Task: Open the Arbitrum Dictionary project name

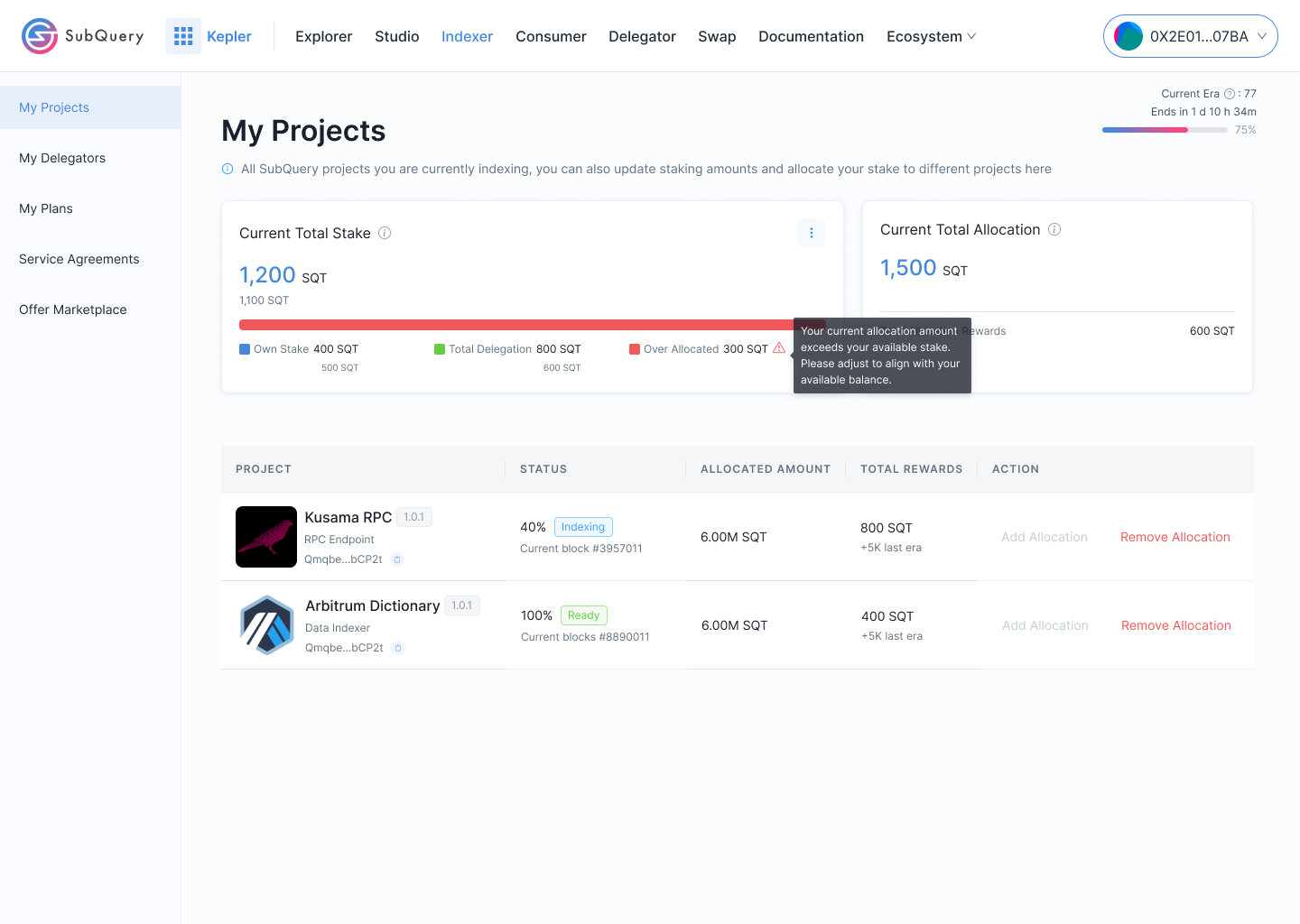Action: [x=373, y=605]
